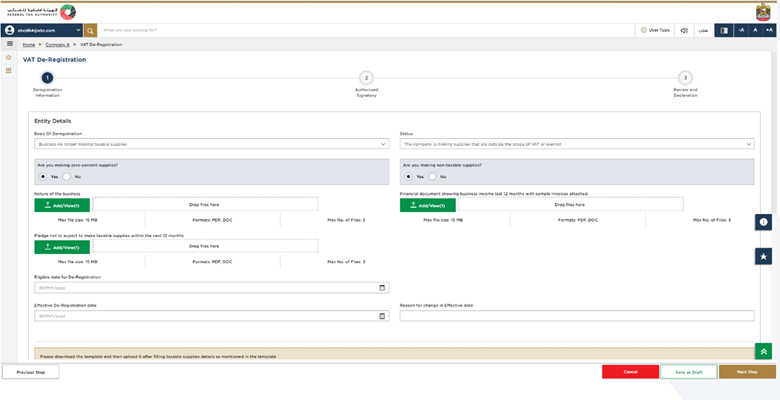Click the Save as Draft button

point(688,371)
